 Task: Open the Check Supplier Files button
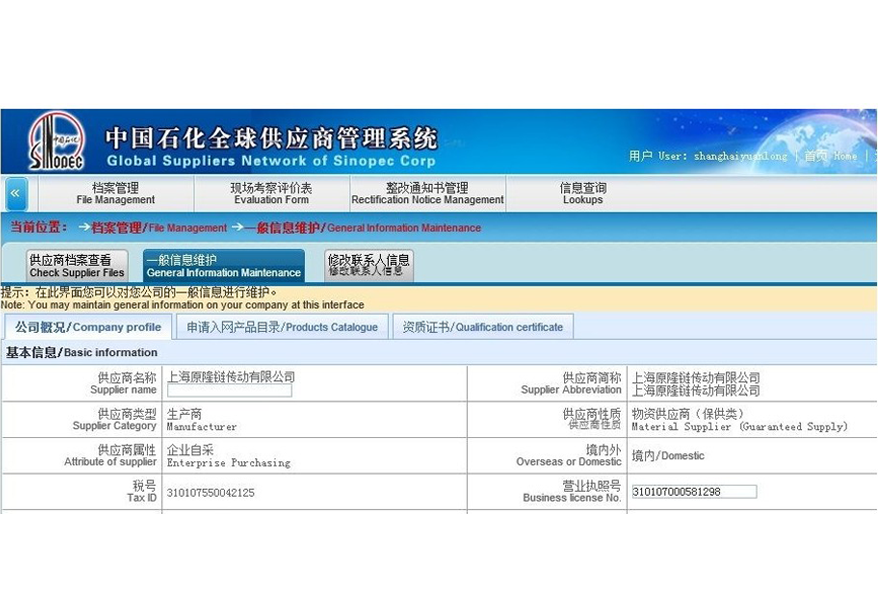click(77, 265)
